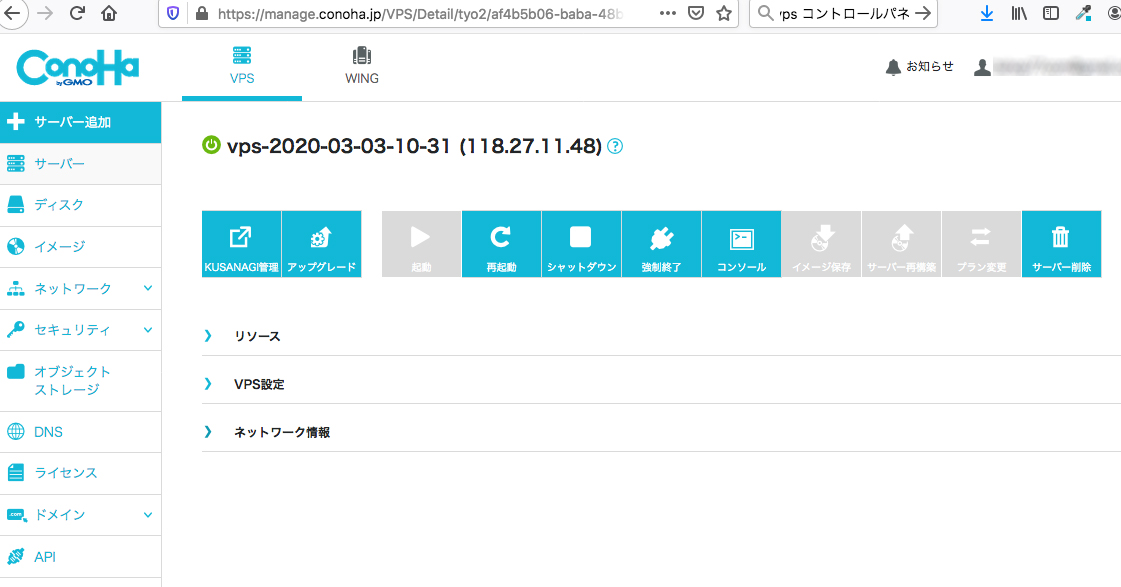Click the browser search field
Viewport: 1121px width, 587px height.
(x=844, y=14)
